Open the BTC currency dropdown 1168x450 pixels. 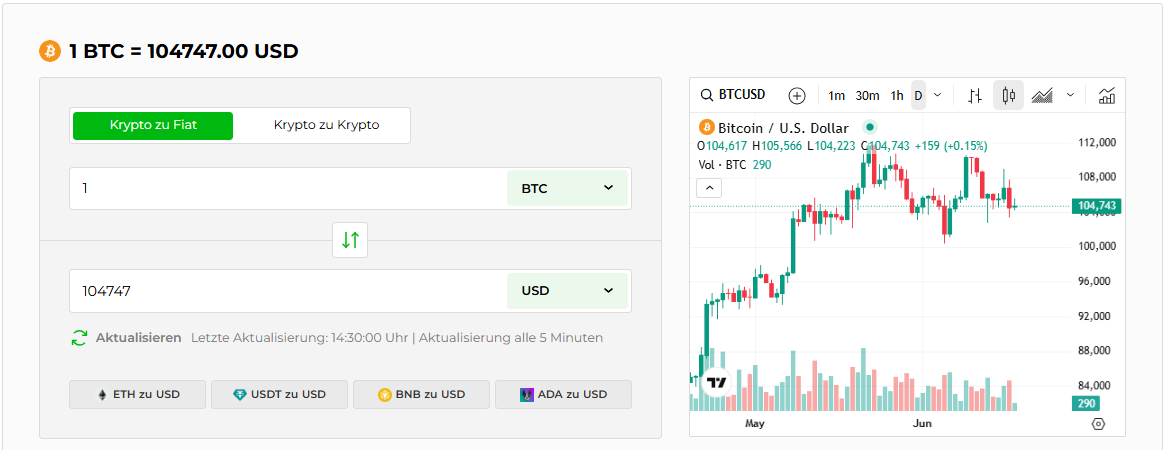567,188
